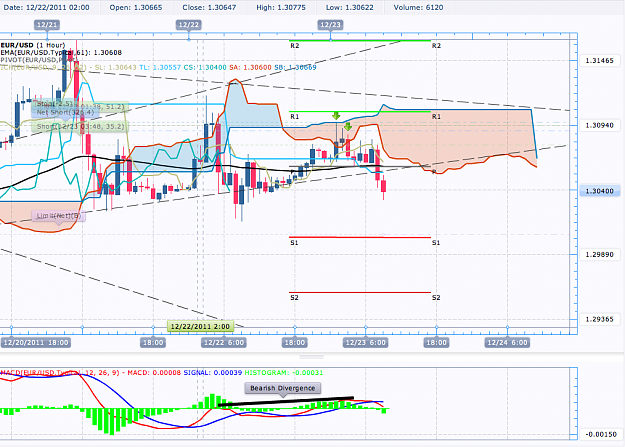Grab the divider handle between price and MACD panels
The width and height of the screenshot is (625, 447).
pyautogui.click(x=312, y=356)
